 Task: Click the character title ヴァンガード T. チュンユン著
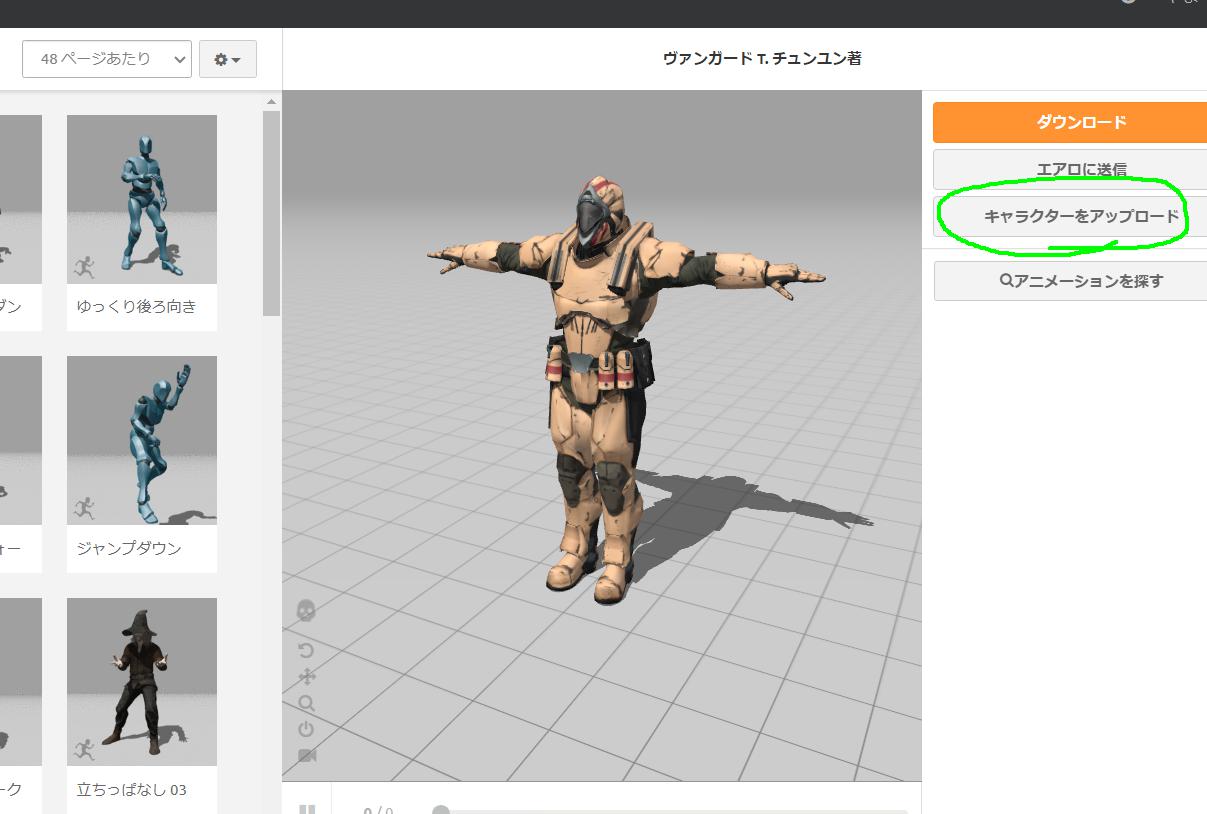pyautogui.click(x=762, y=59)
